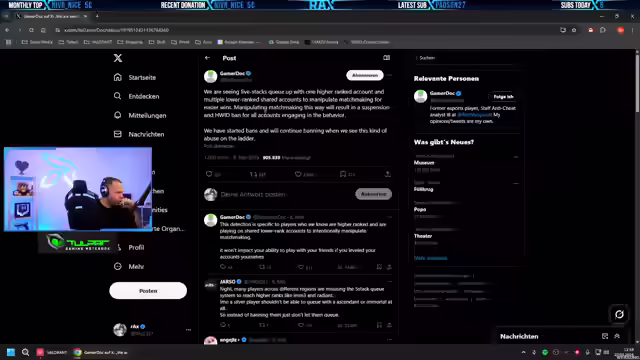The height and width of the screenshot is (360, 640).
Task: Click the white Posten button
Action: coord(148,291)
